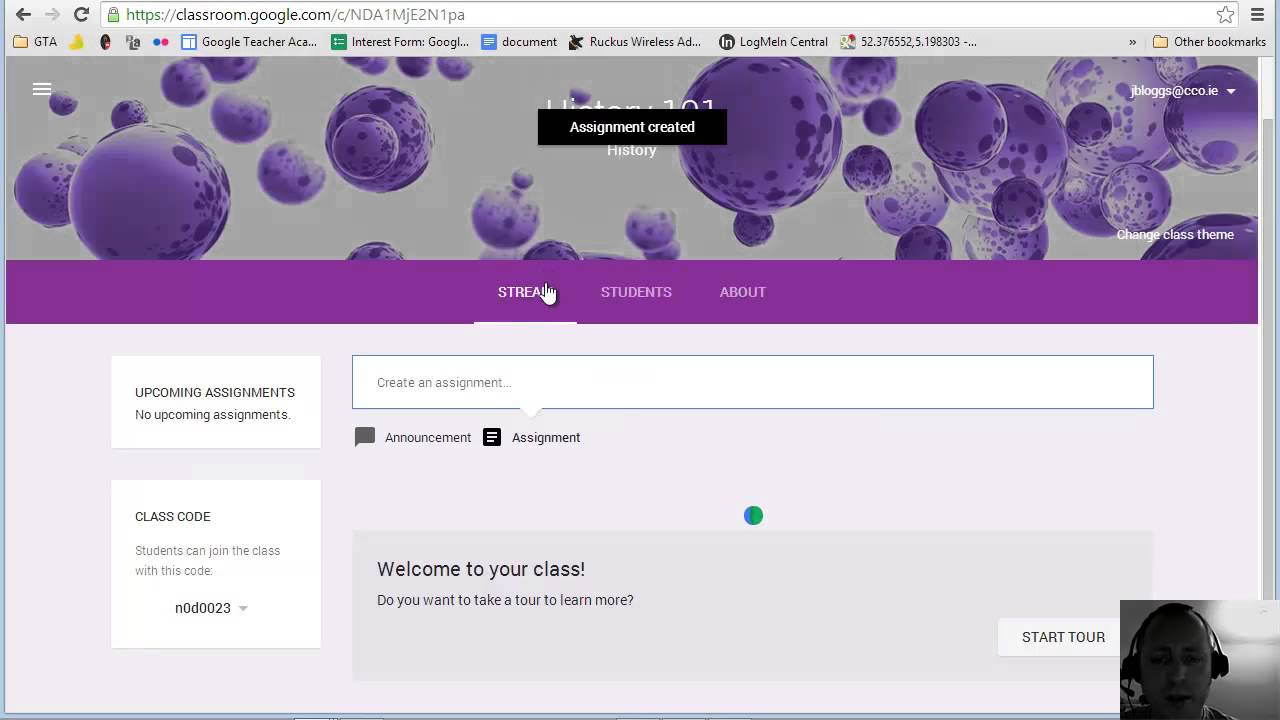1280x720 pixels.
Task: Open the Interest Form Google bookmark
Action: pos(400,42)
